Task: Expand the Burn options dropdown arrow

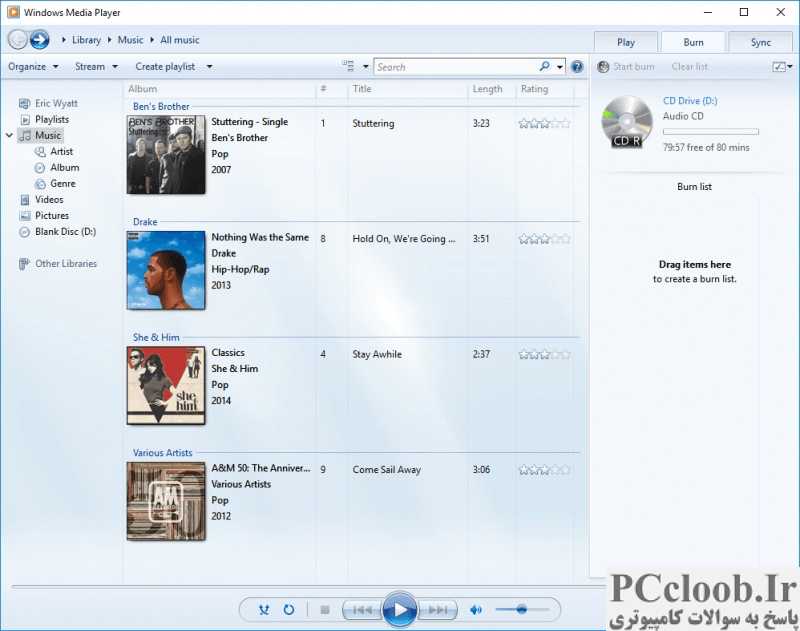Action: pos(790,67)
